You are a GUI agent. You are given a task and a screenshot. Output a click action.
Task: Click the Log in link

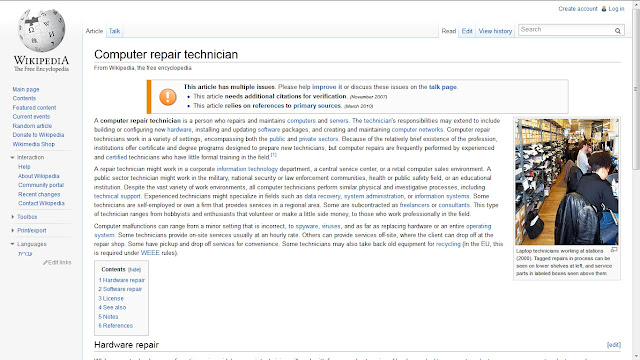pos(616,9)
